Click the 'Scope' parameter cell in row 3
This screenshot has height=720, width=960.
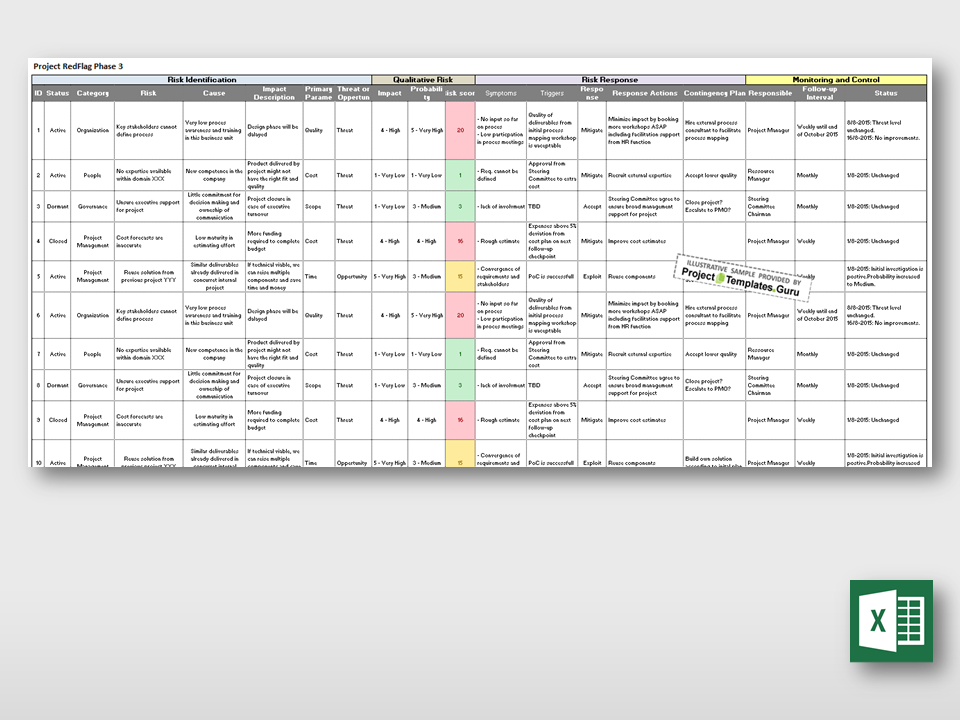(318, 206)
